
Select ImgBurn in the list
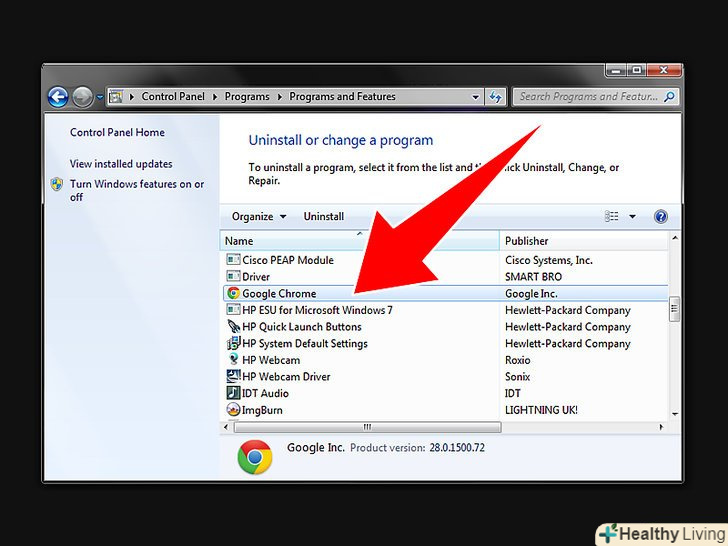click(446, 410)
